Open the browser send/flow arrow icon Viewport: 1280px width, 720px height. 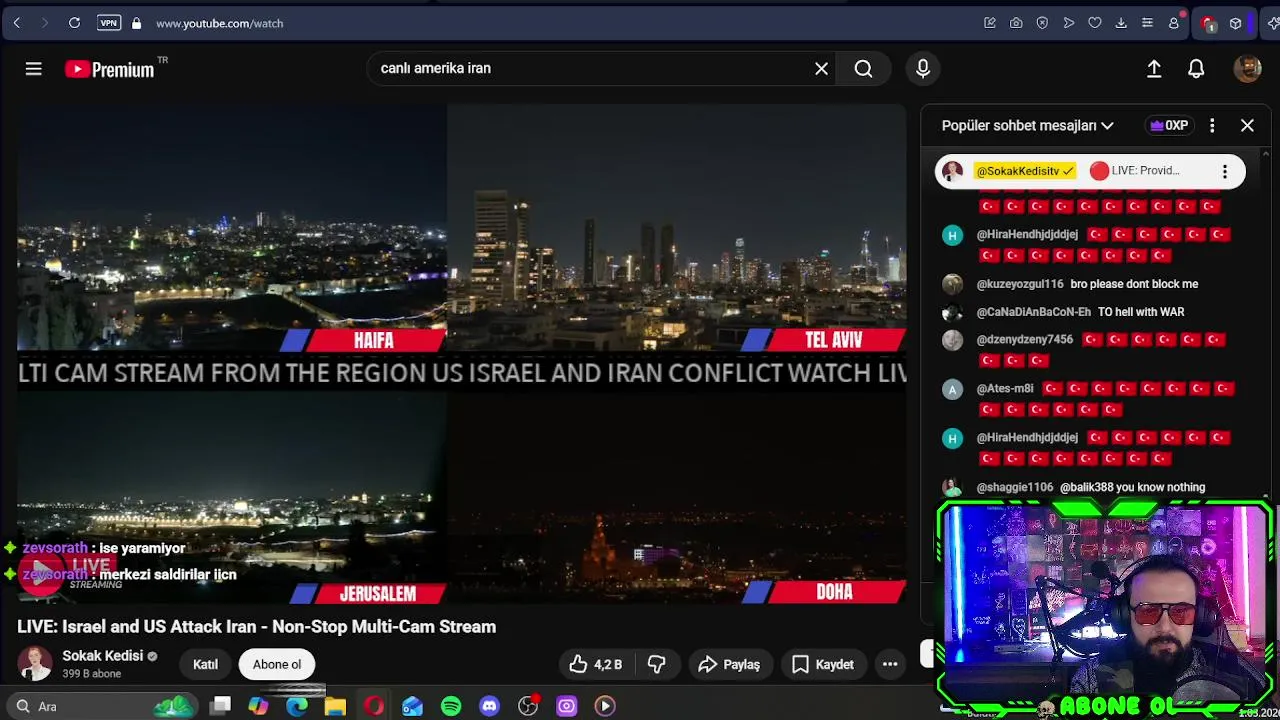coord(1069,23)
